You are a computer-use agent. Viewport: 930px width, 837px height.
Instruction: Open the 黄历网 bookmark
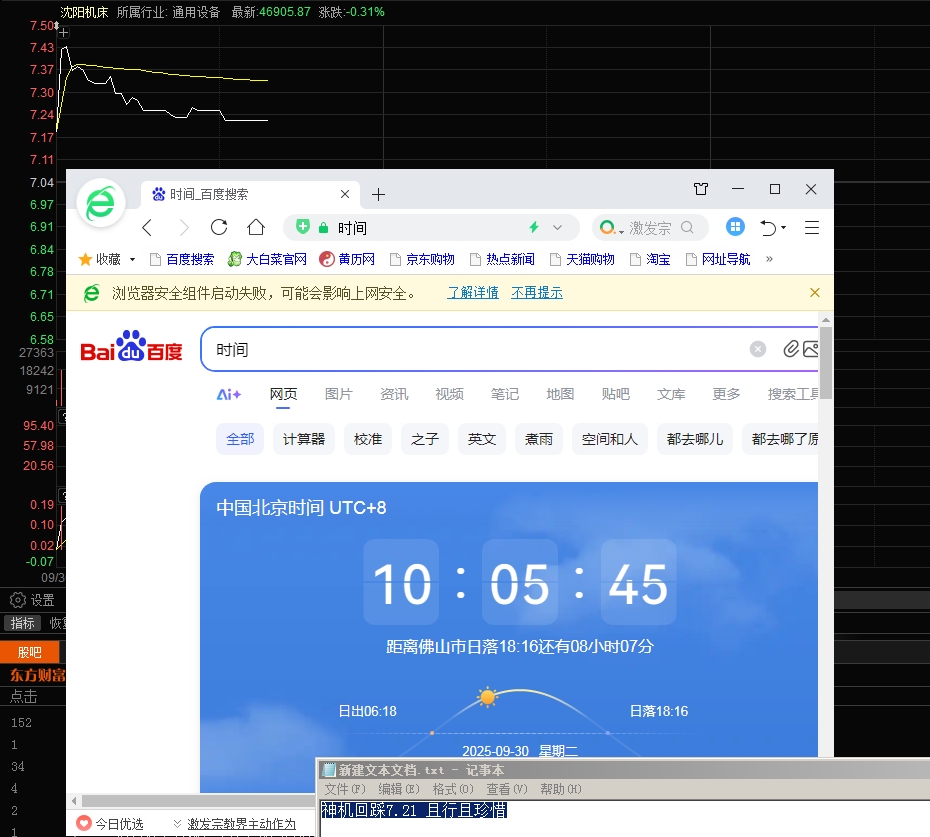pos(347,259)
